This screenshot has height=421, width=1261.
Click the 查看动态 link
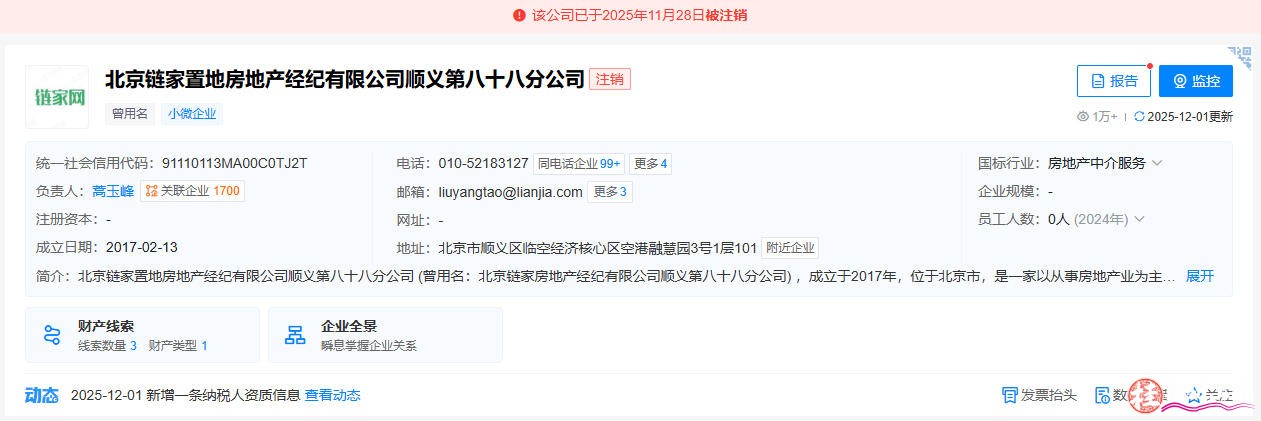coord(332,395)
